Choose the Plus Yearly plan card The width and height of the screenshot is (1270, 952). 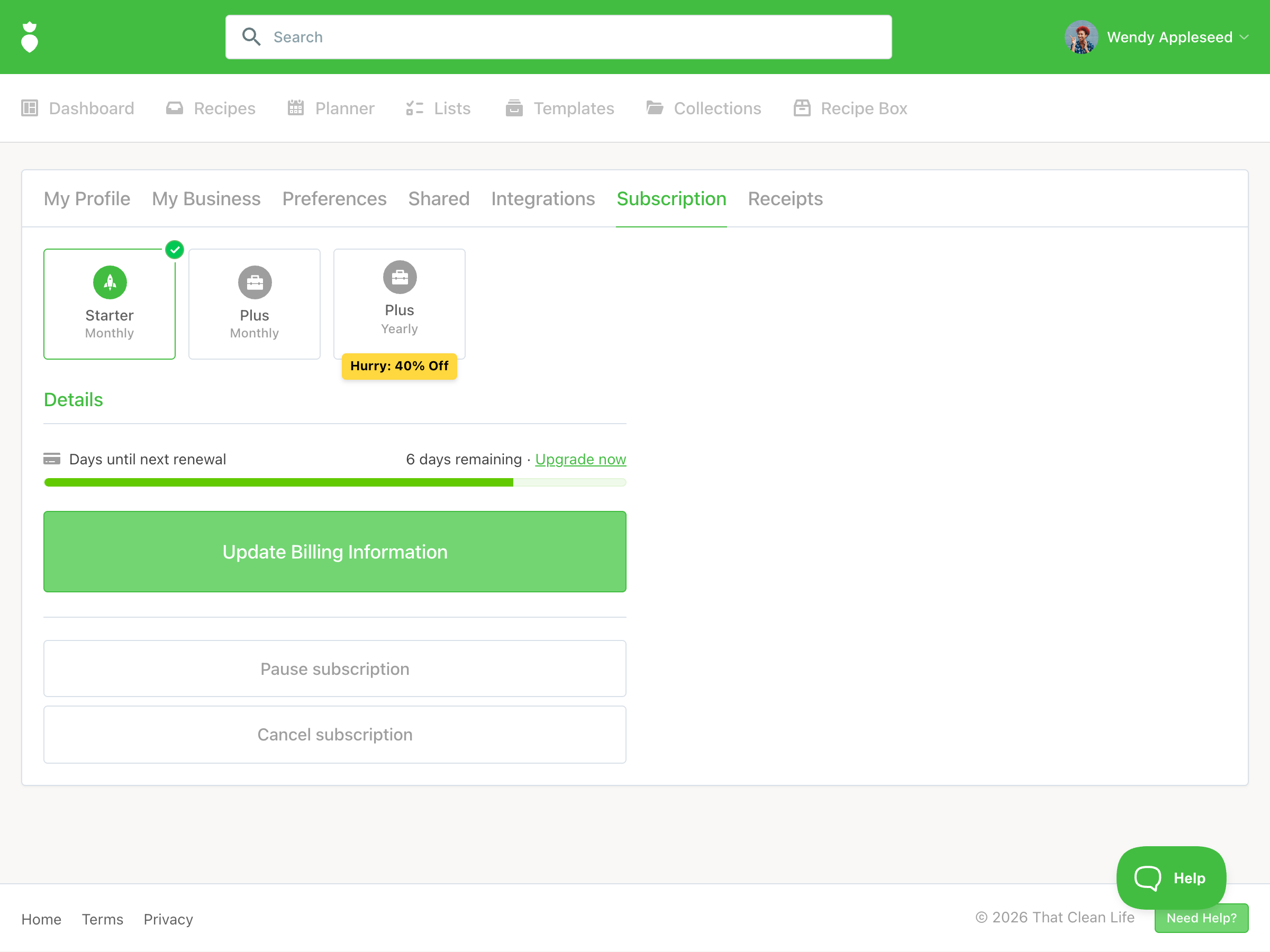click(x=399, y=303)
